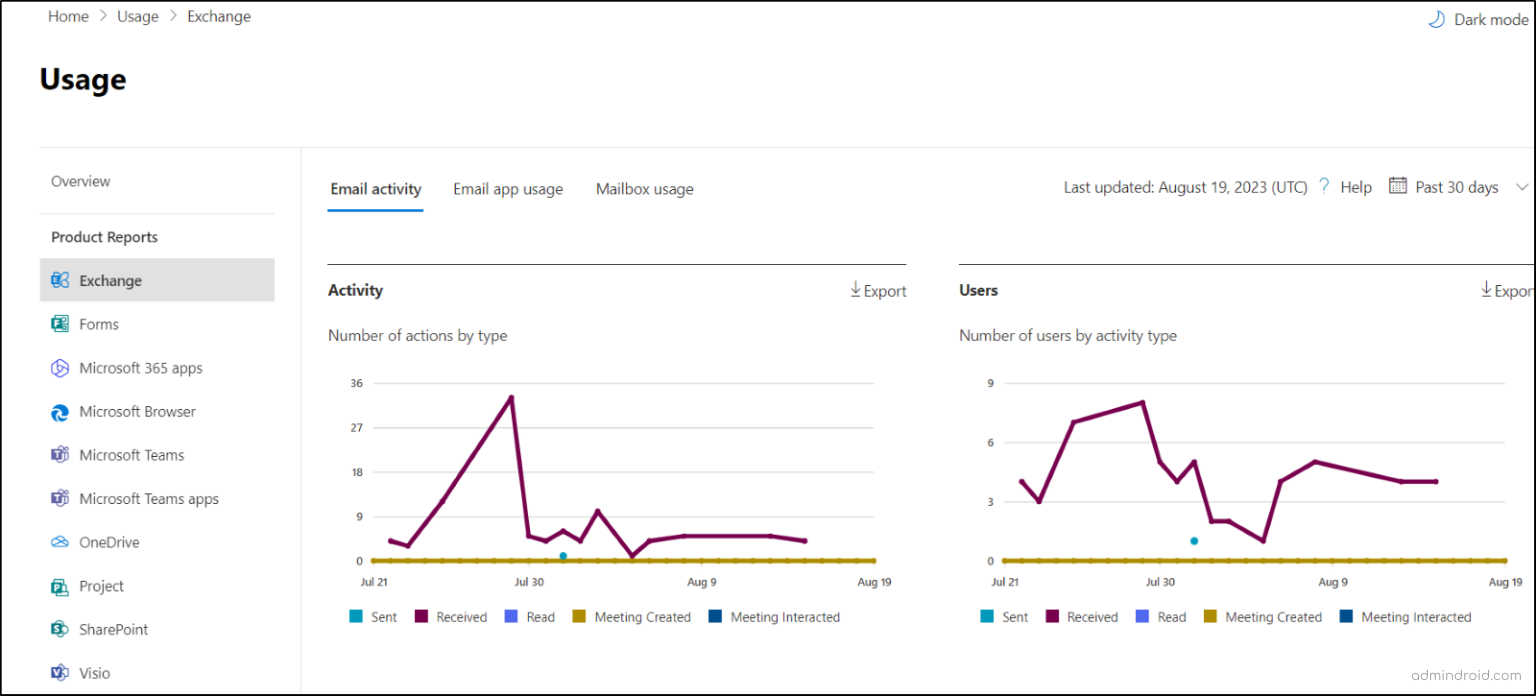Image resolution: width=1536 pixels, height=696 pixels.
Task: Hide the Received series in Activity legend
Action: [x=450, y=617]
